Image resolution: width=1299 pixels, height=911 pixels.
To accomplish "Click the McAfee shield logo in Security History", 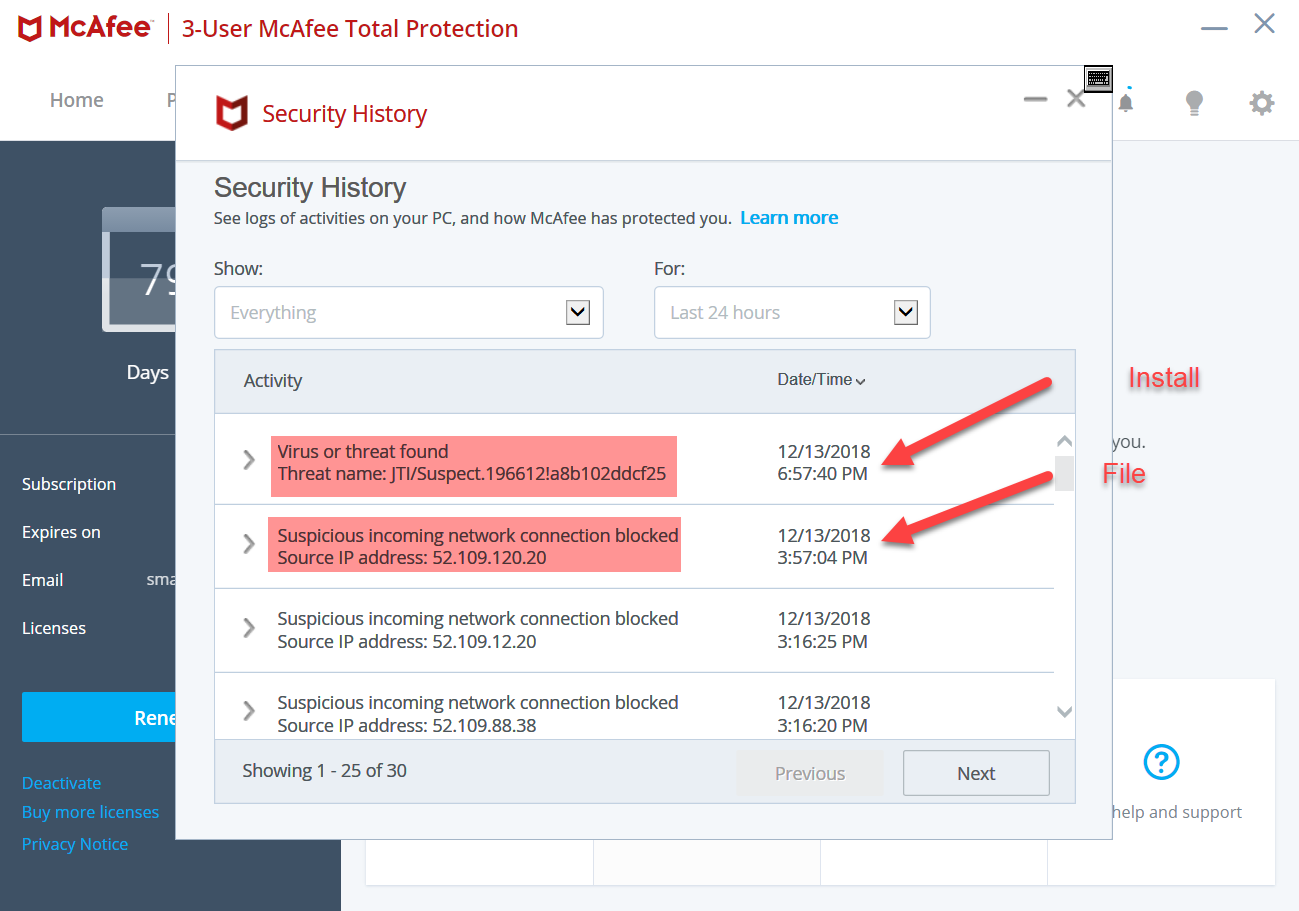I will coord(232,113).
